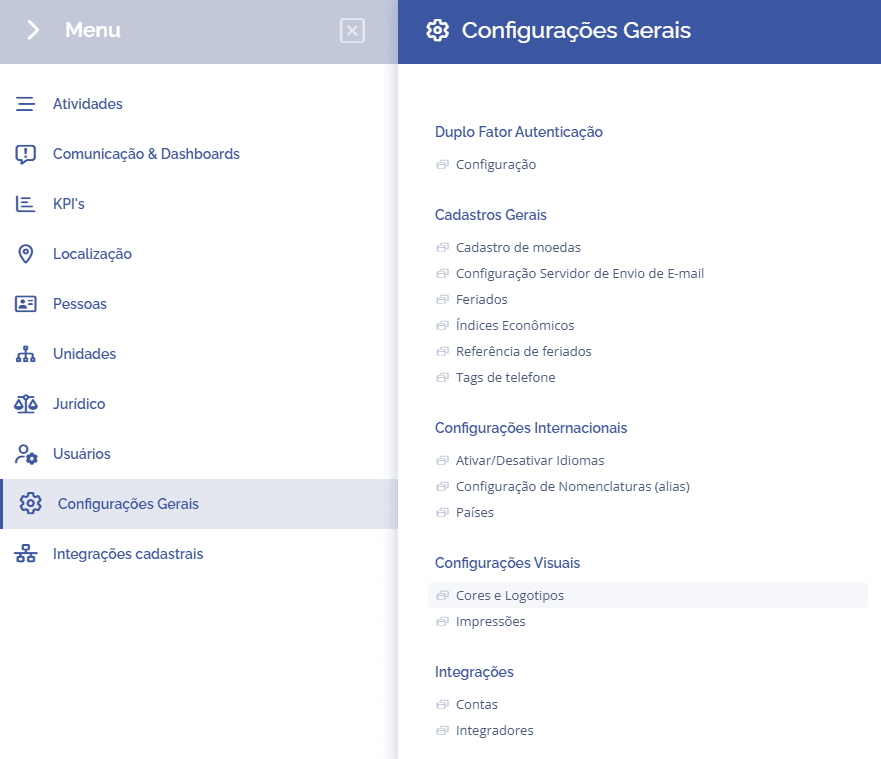Click the Duplo Fator Autenticação heading
881x759 pixels.
(x=519, y=132)
